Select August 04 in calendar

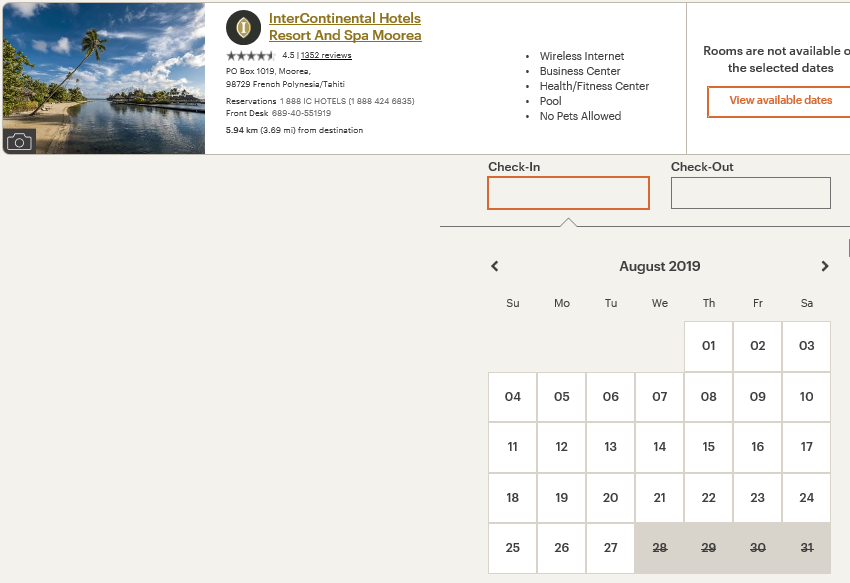513,397
